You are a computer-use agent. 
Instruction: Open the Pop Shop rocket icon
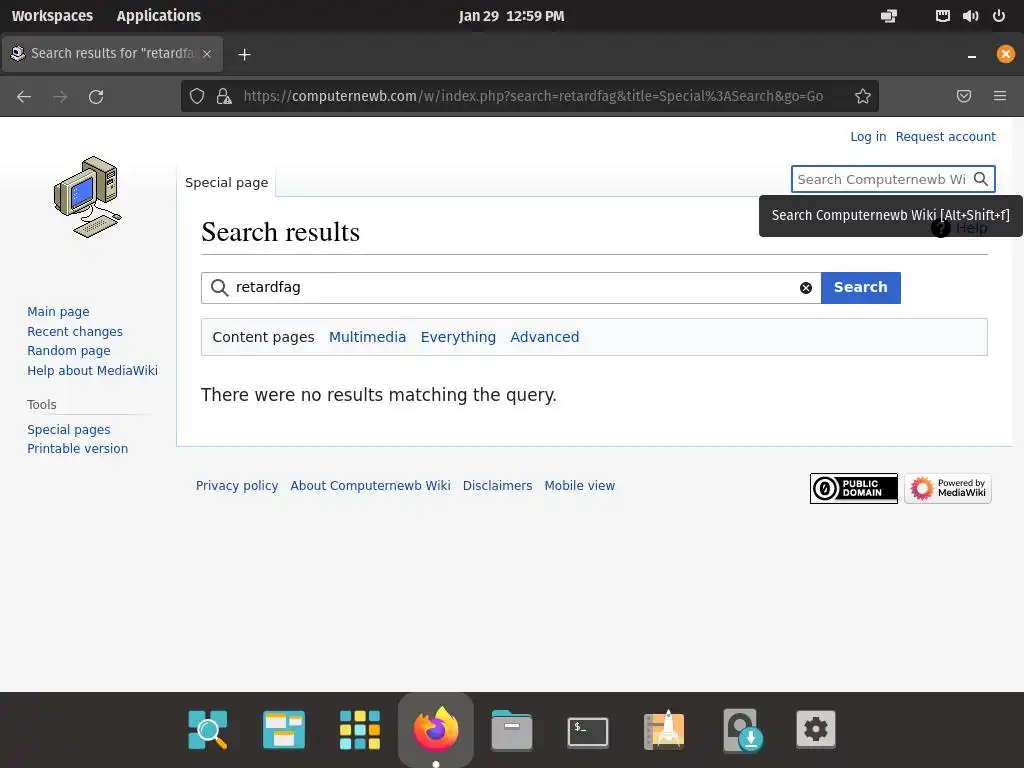tap(664, 729)
